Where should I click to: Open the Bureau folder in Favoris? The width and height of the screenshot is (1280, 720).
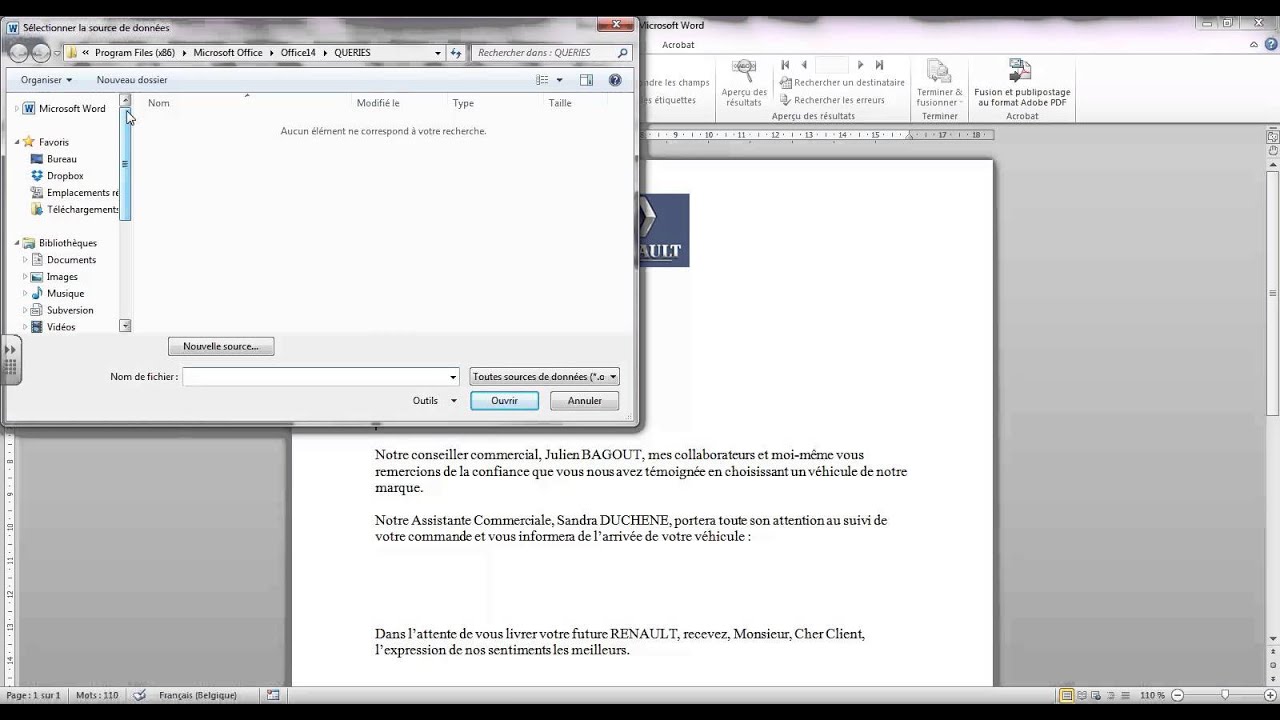coord(54,159)
